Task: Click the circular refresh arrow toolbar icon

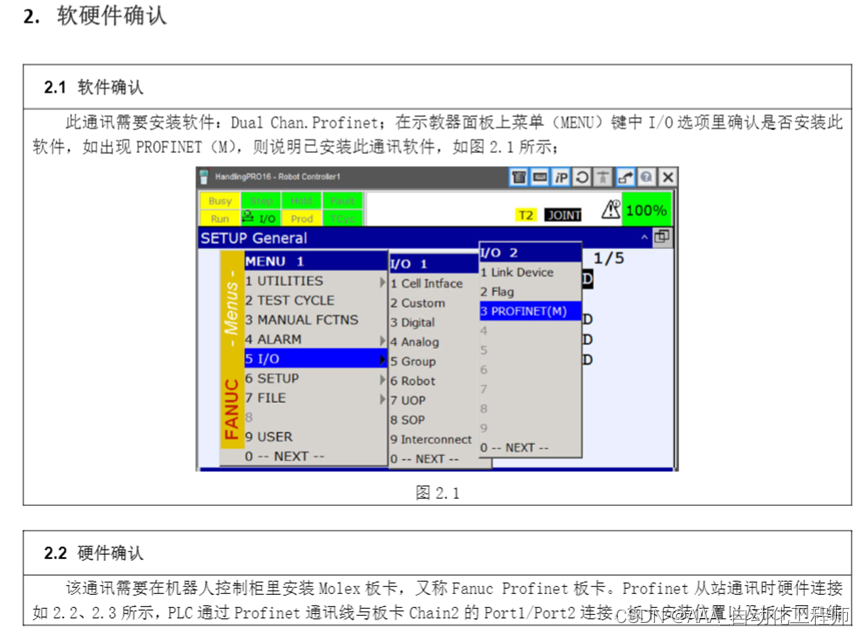Action: pyautogui.click(x=582, y=177)
